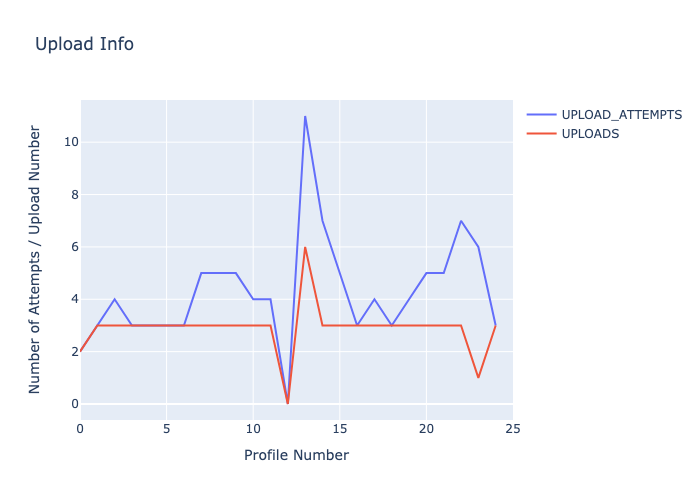Select the 'Upload Info' chart title
The width and height of the screenshot is (700, 500).
click(x=84, y=44)
